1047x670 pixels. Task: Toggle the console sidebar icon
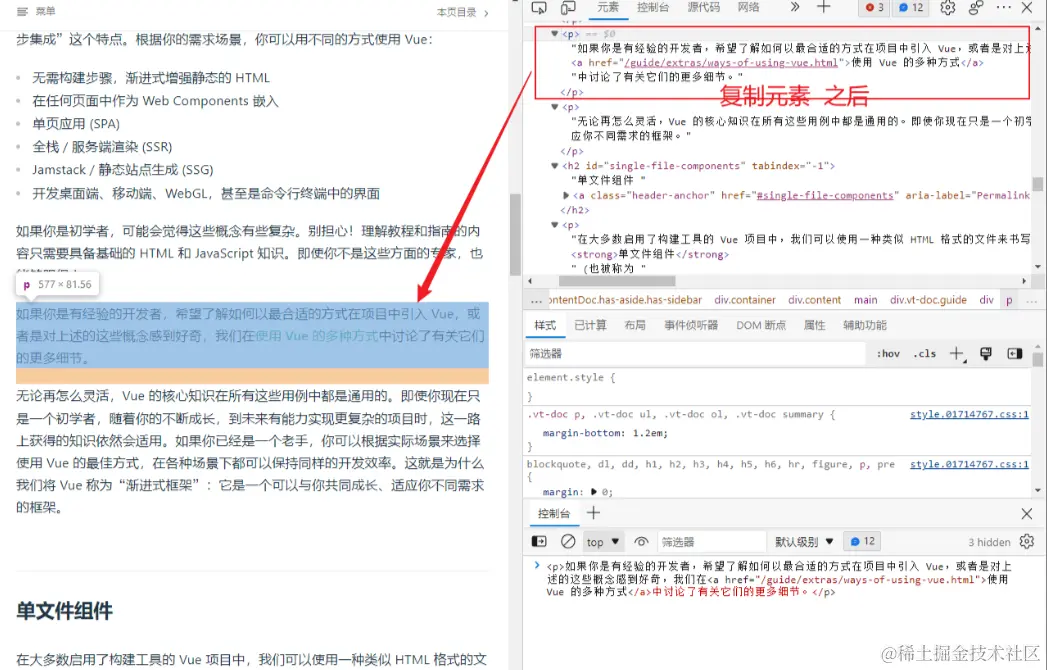tap(539, 542)
